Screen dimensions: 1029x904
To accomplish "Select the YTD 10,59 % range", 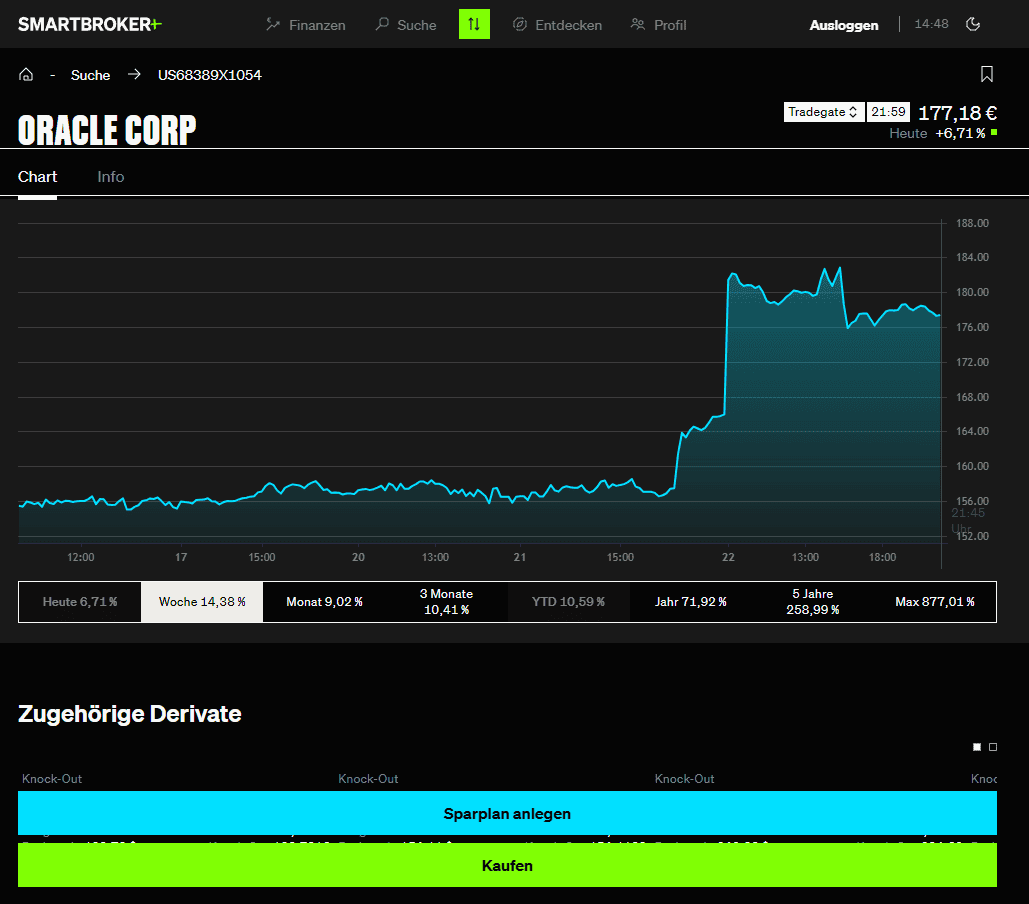I will [568, 602].
